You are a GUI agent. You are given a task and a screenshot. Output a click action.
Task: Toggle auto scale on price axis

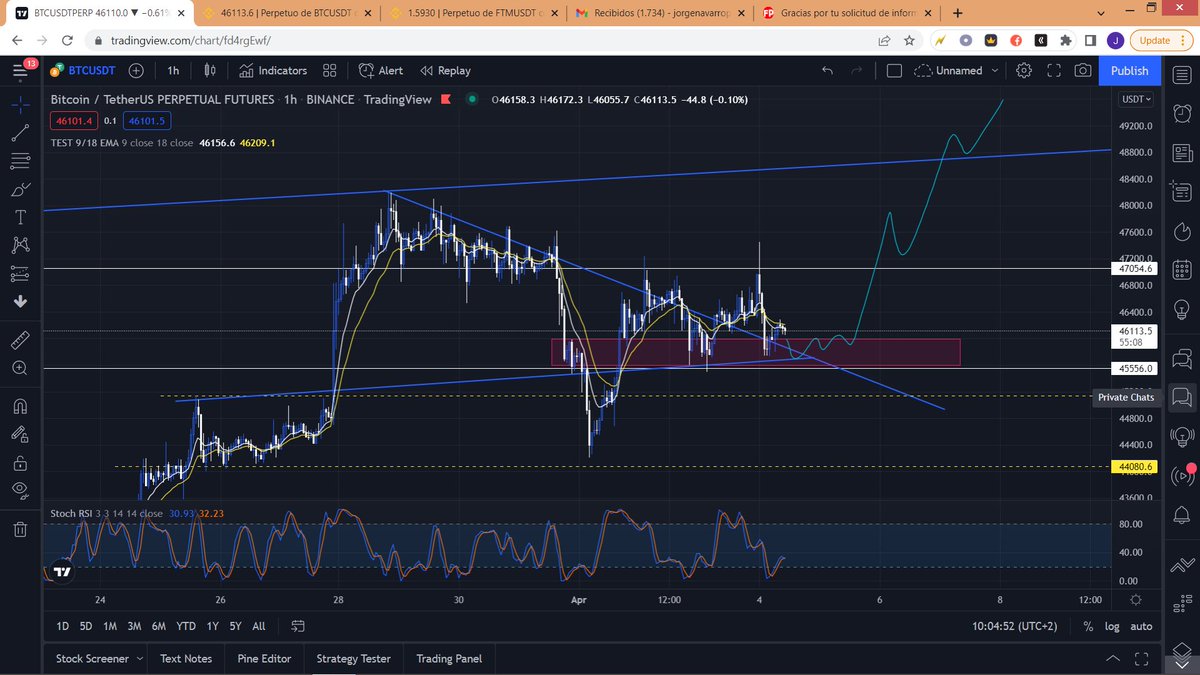pos(1141,626)
